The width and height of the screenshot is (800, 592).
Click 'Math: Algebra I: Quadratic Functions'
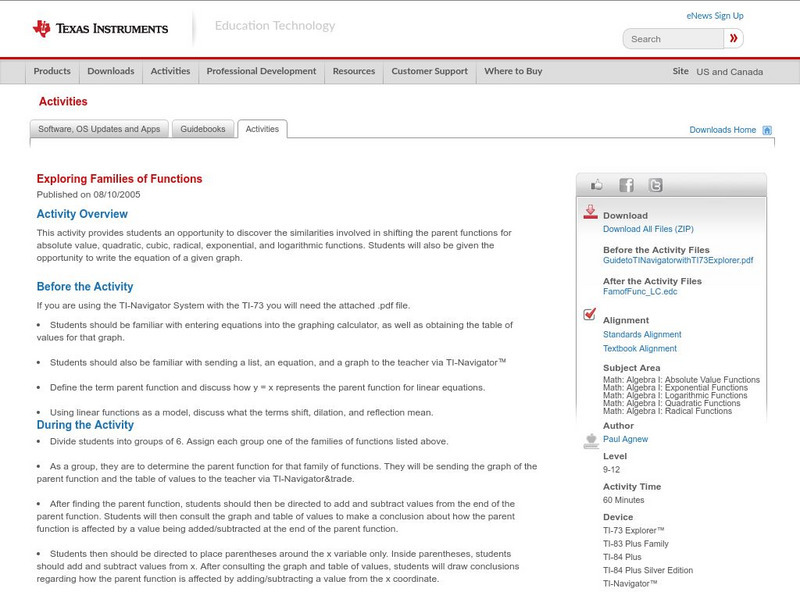tap(671, 403)
